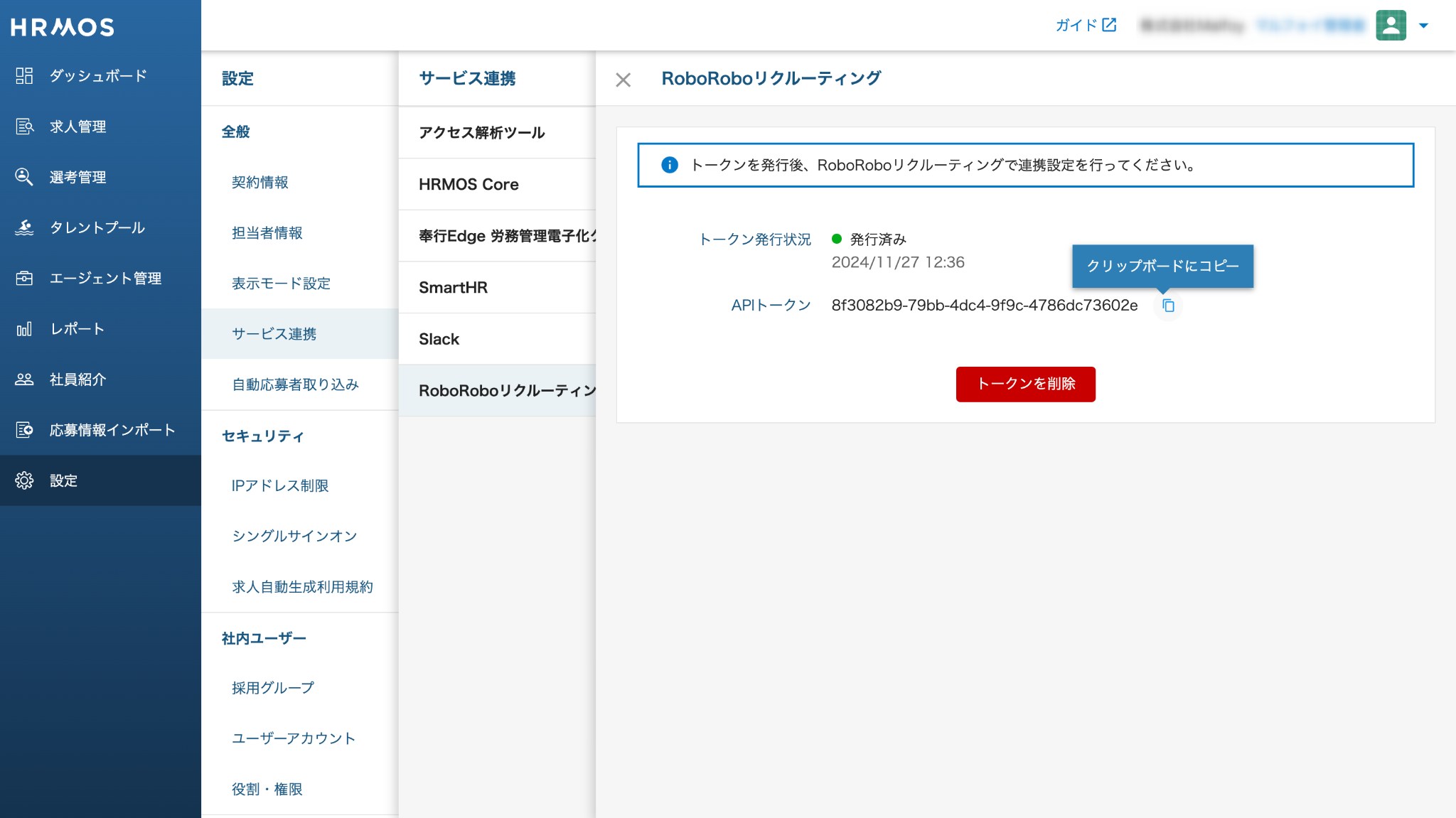Select Slack service
Viewport: 1456px width, 818px height.
[x=497, y=339]
